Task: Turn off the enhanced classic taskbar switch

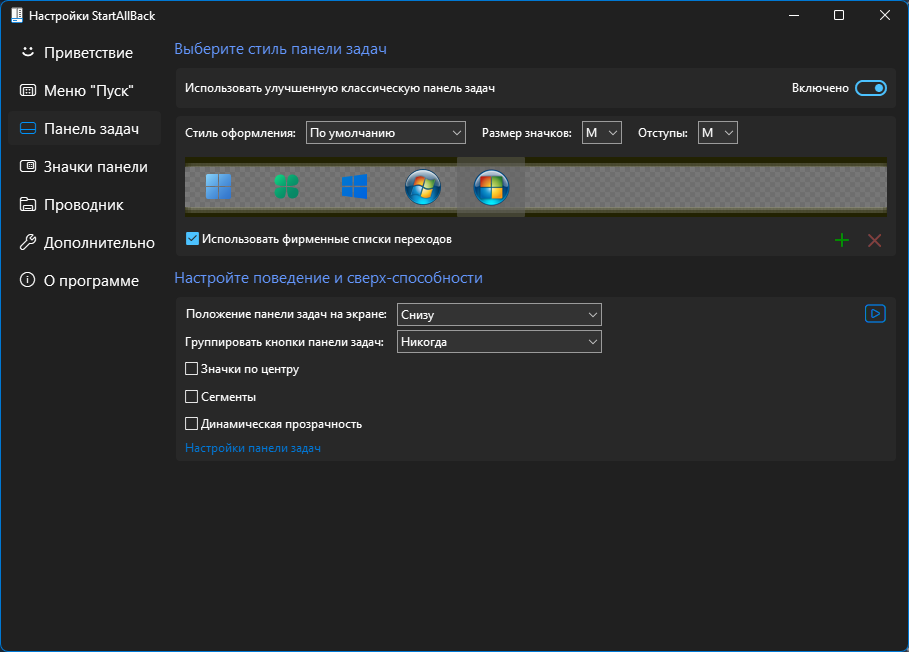Action: coord(871,88)
